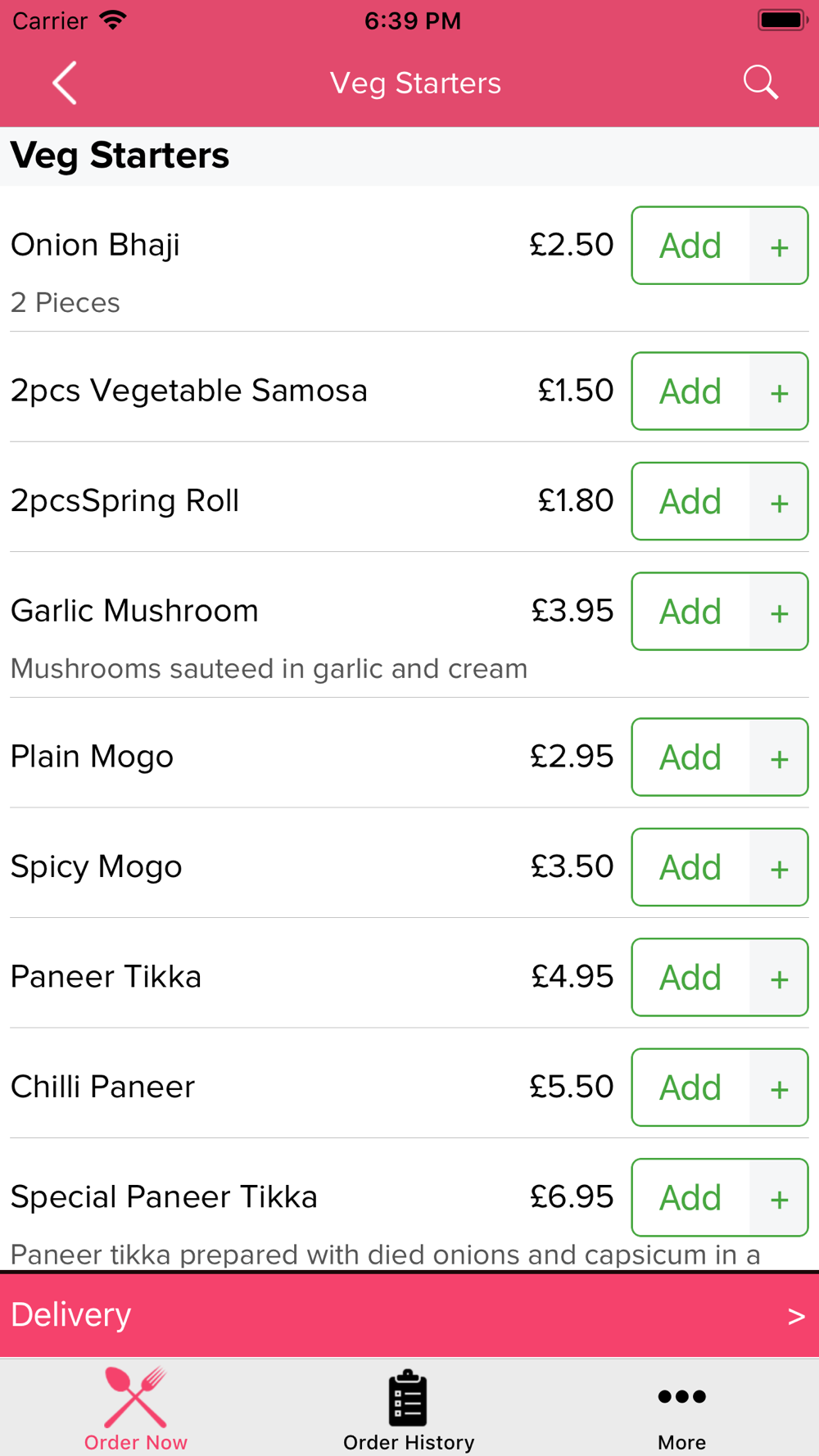Add 2pcsSpring Roll to order
The image size is (819, 1456).
click(x=690, y=501)
